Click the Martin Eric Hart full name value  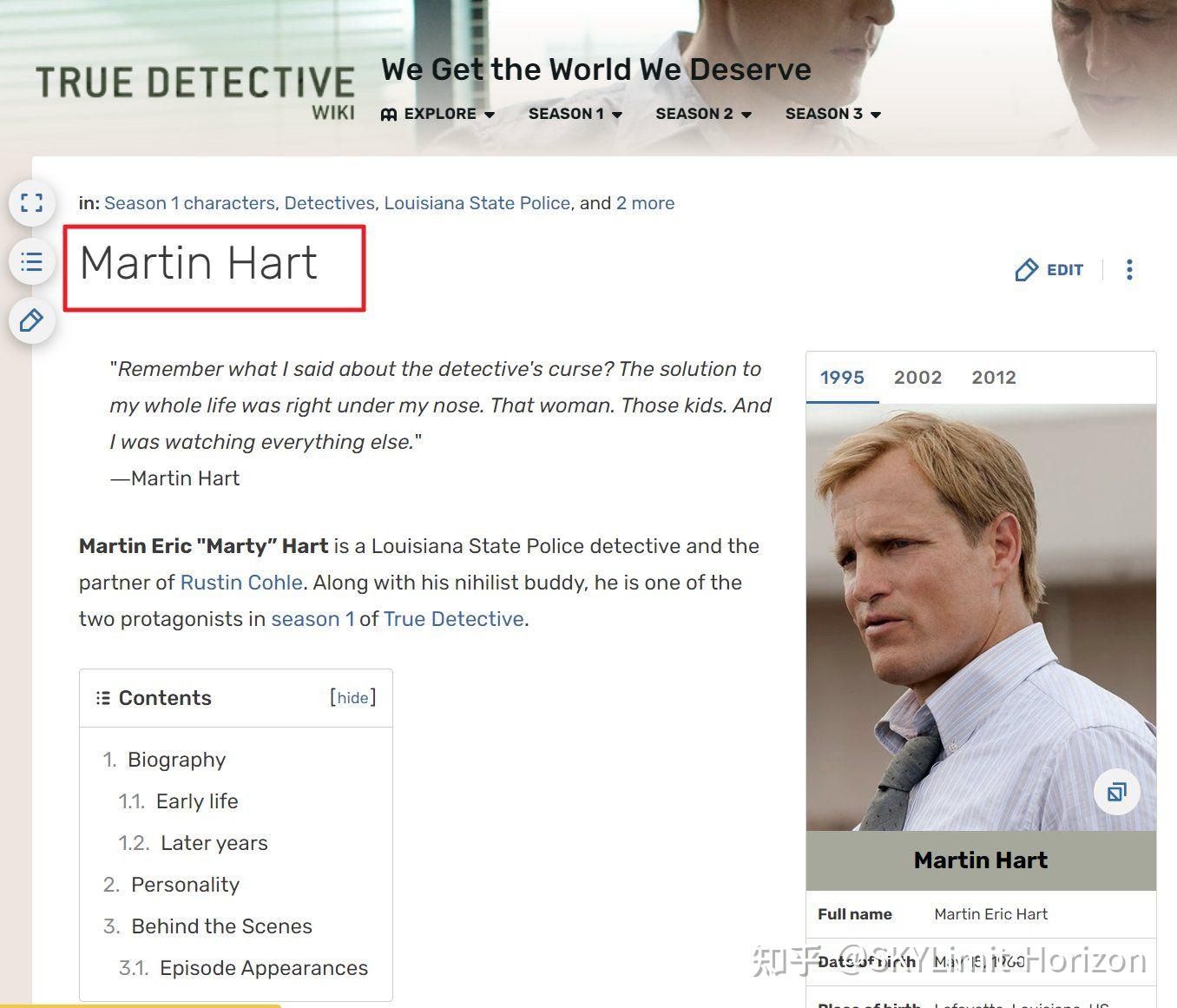pyautogui.click(x=990, y=914)
